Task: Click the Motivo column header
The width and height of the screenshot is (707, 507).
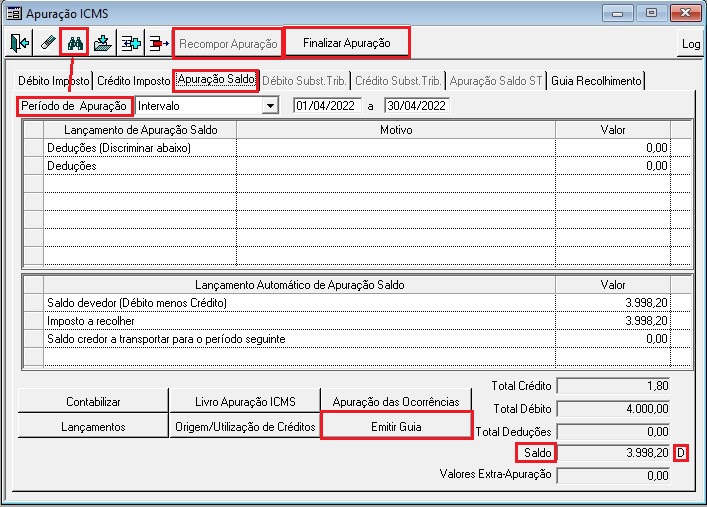Action: click(x=396, y=130)
